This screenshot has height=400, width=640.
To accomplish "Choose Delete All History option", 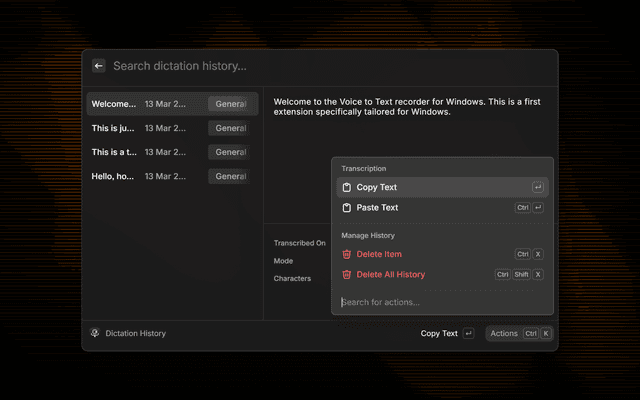I will (x=390, y=274).
